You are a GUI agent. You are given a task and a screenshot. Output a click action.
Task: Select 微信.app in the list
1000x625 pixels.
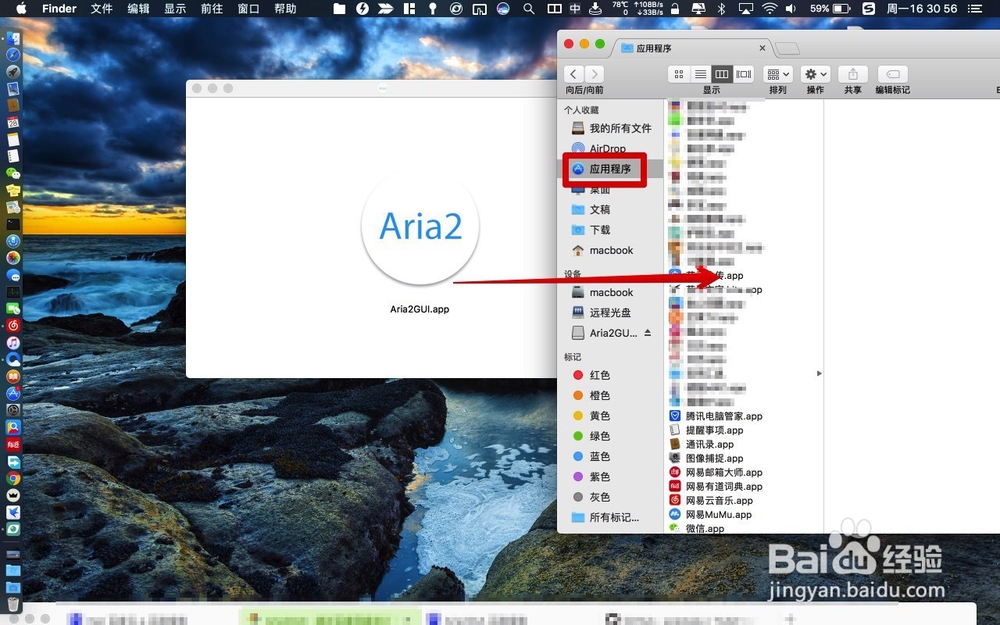tap(705, 528)
